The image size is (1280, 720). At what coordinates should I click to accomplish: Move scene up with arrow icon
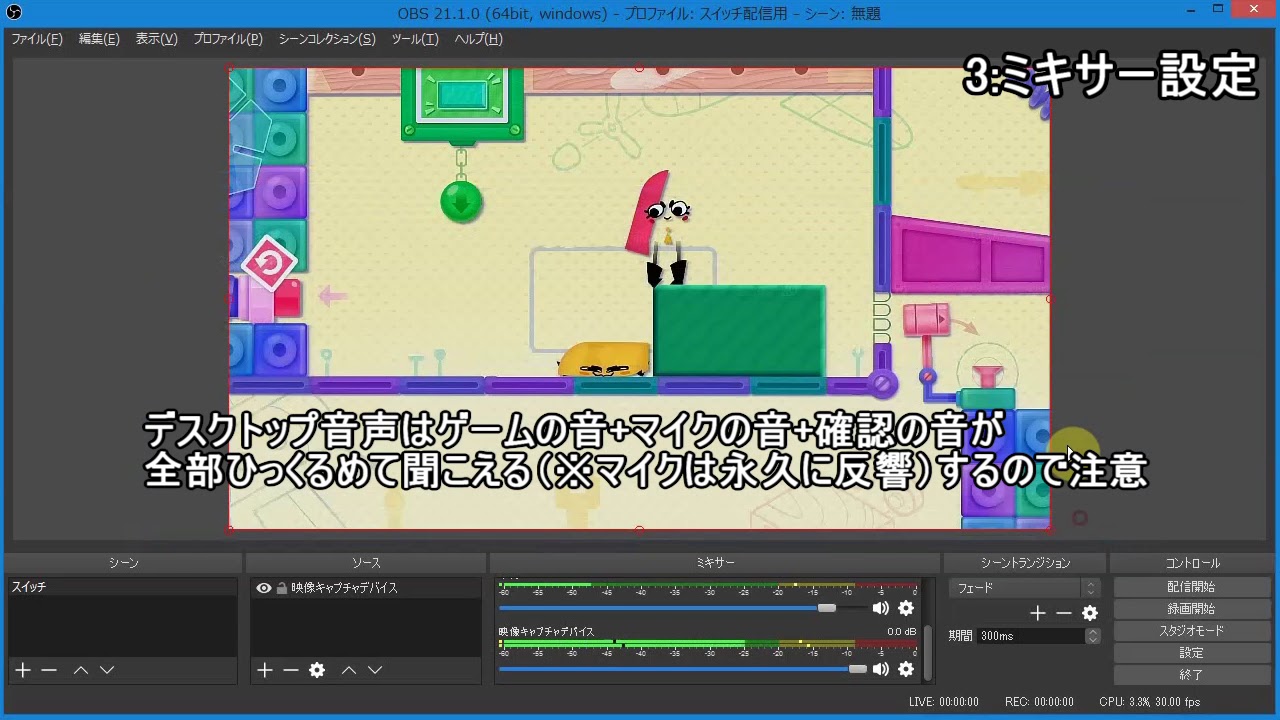[x=81, y=670]
